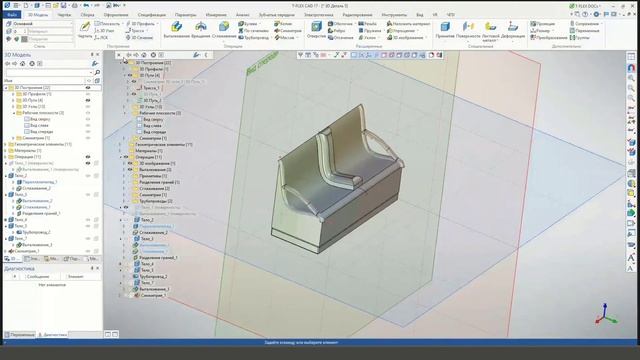
Task: Toggle eye beside 3D изображения in viewport tree
Action: coord(130,163)
